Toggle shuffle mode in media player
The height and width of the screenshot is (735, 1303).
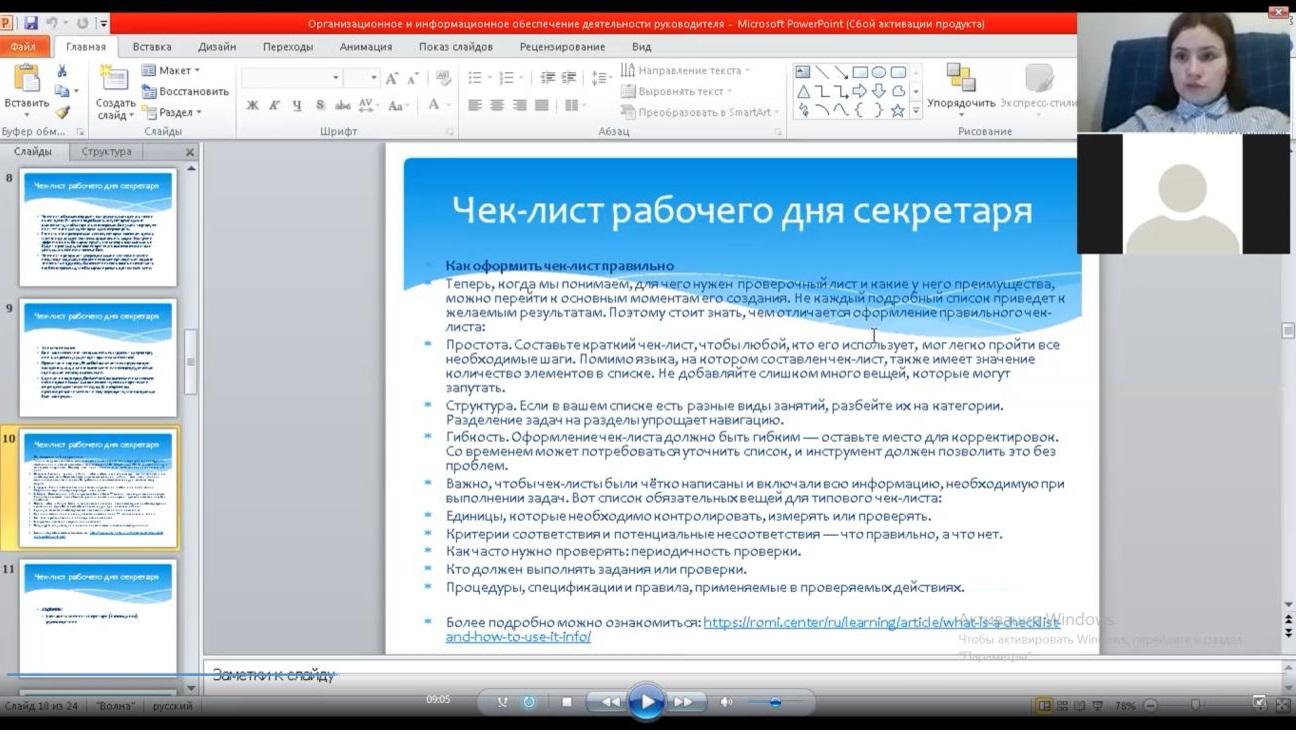tap(502, 703)
